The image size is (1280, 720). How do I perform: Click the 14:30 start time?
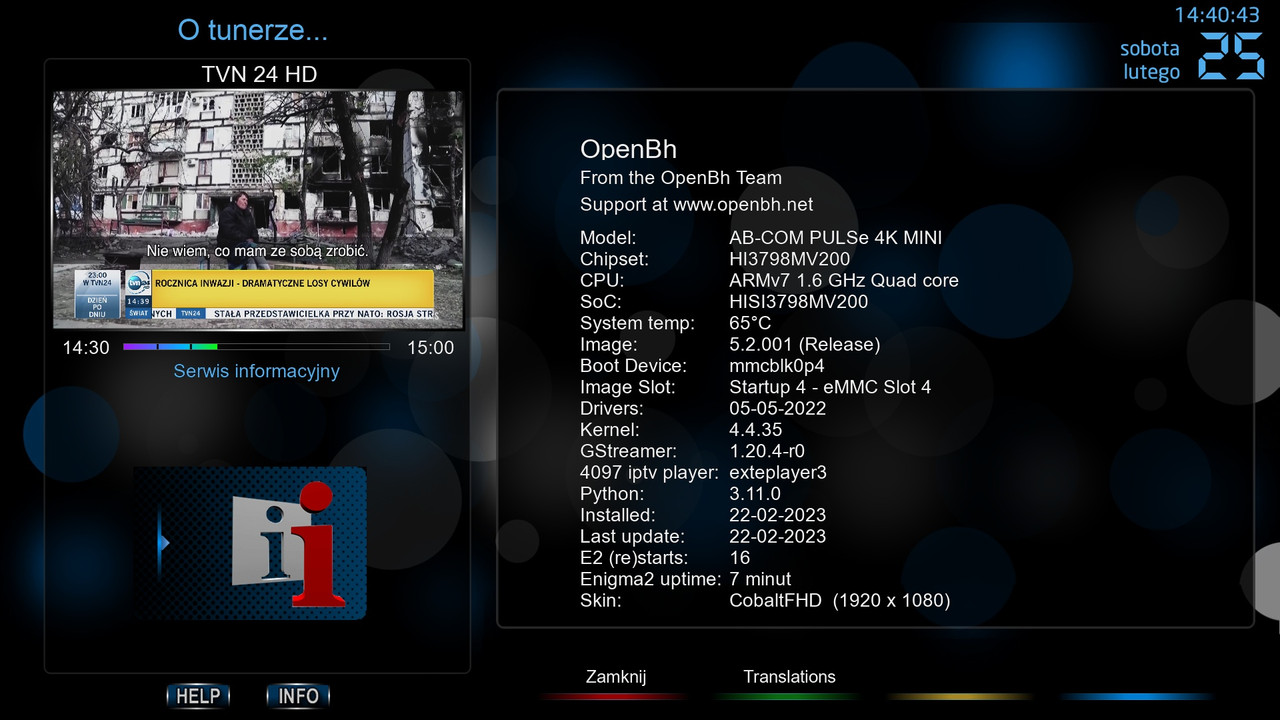pos(86,348)
